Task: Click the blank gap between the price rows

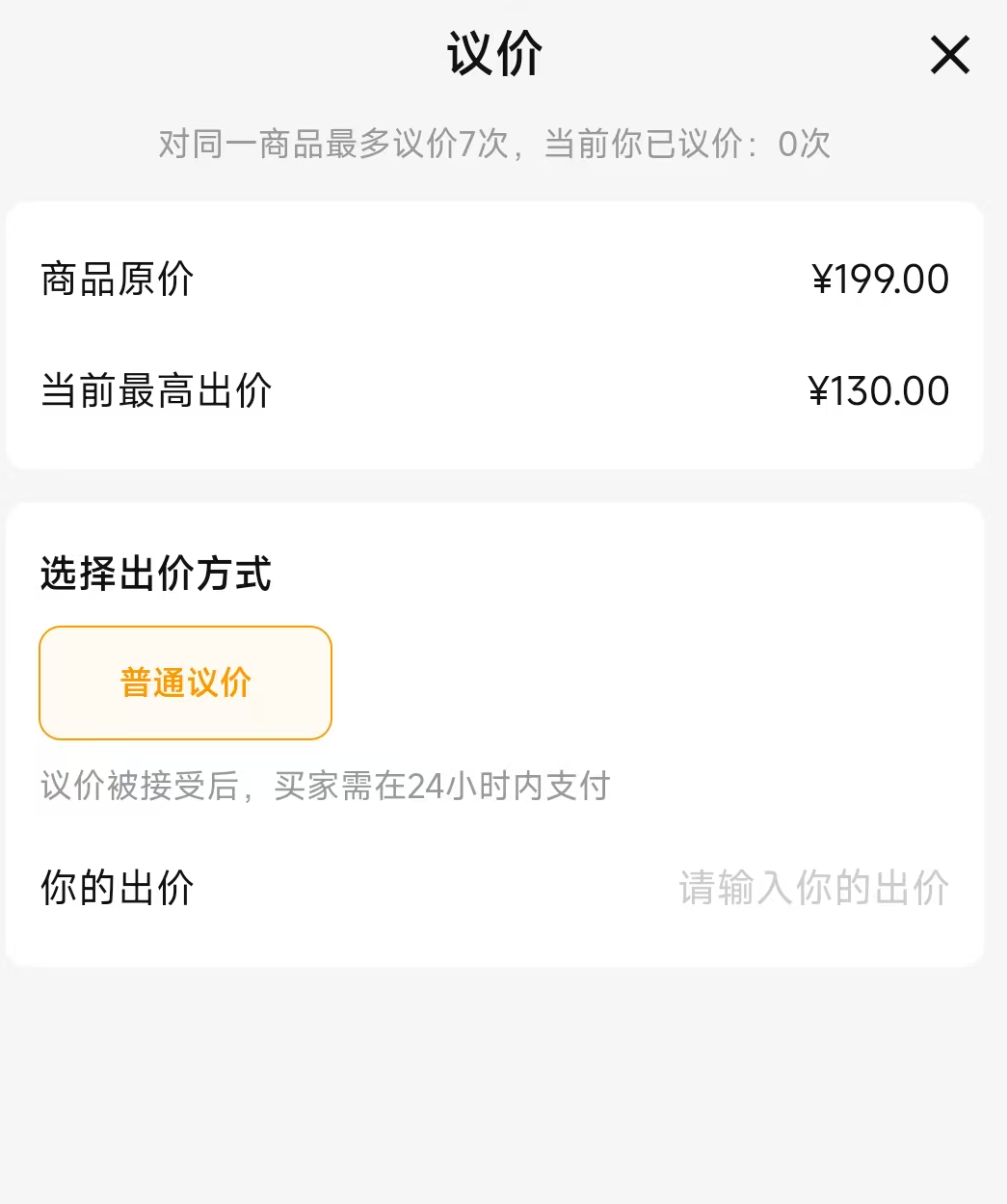Action: [503, 335]
